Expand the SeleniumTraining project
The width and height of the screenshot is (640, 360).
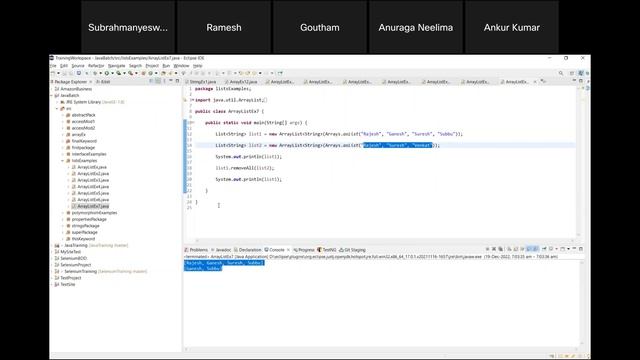(x=52, y=271)
